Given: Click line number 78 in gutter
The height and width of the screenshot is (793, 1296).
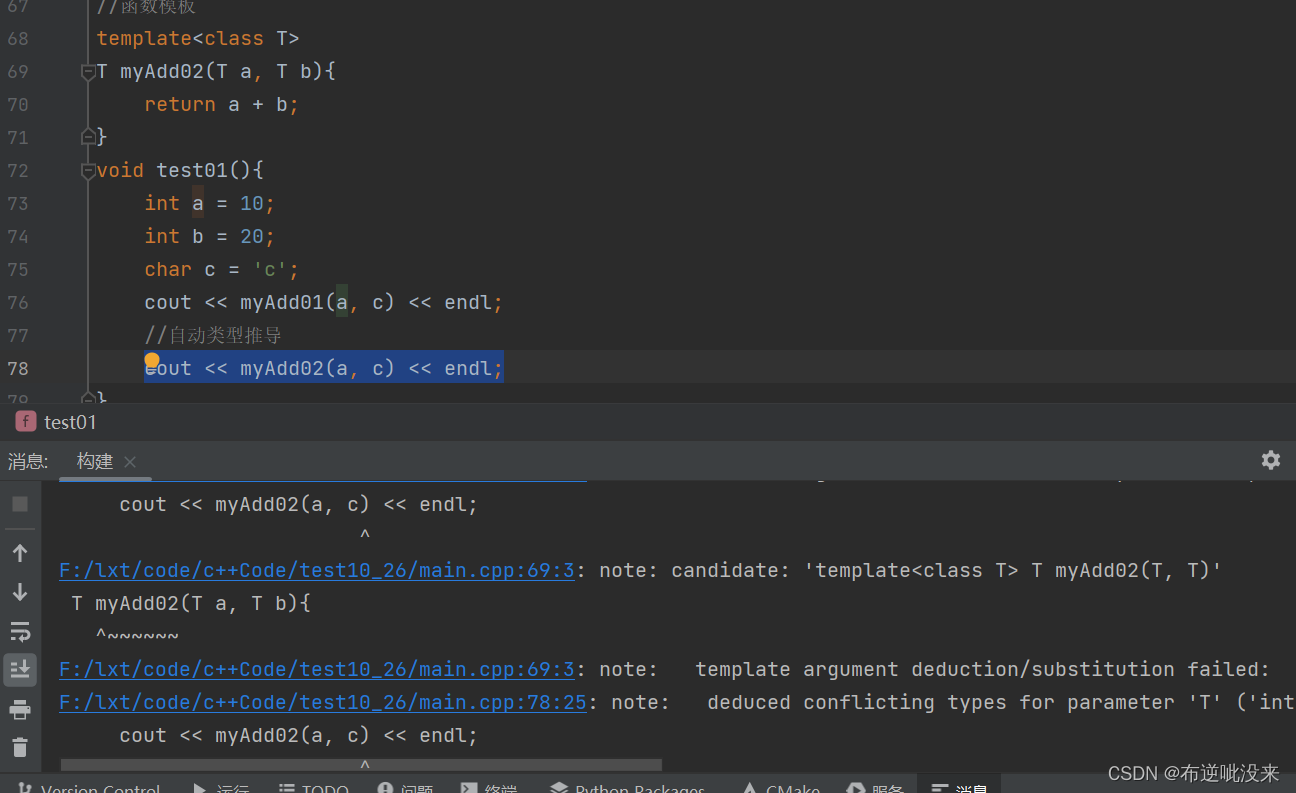Looking at the screenshot, I should [18, 369].
